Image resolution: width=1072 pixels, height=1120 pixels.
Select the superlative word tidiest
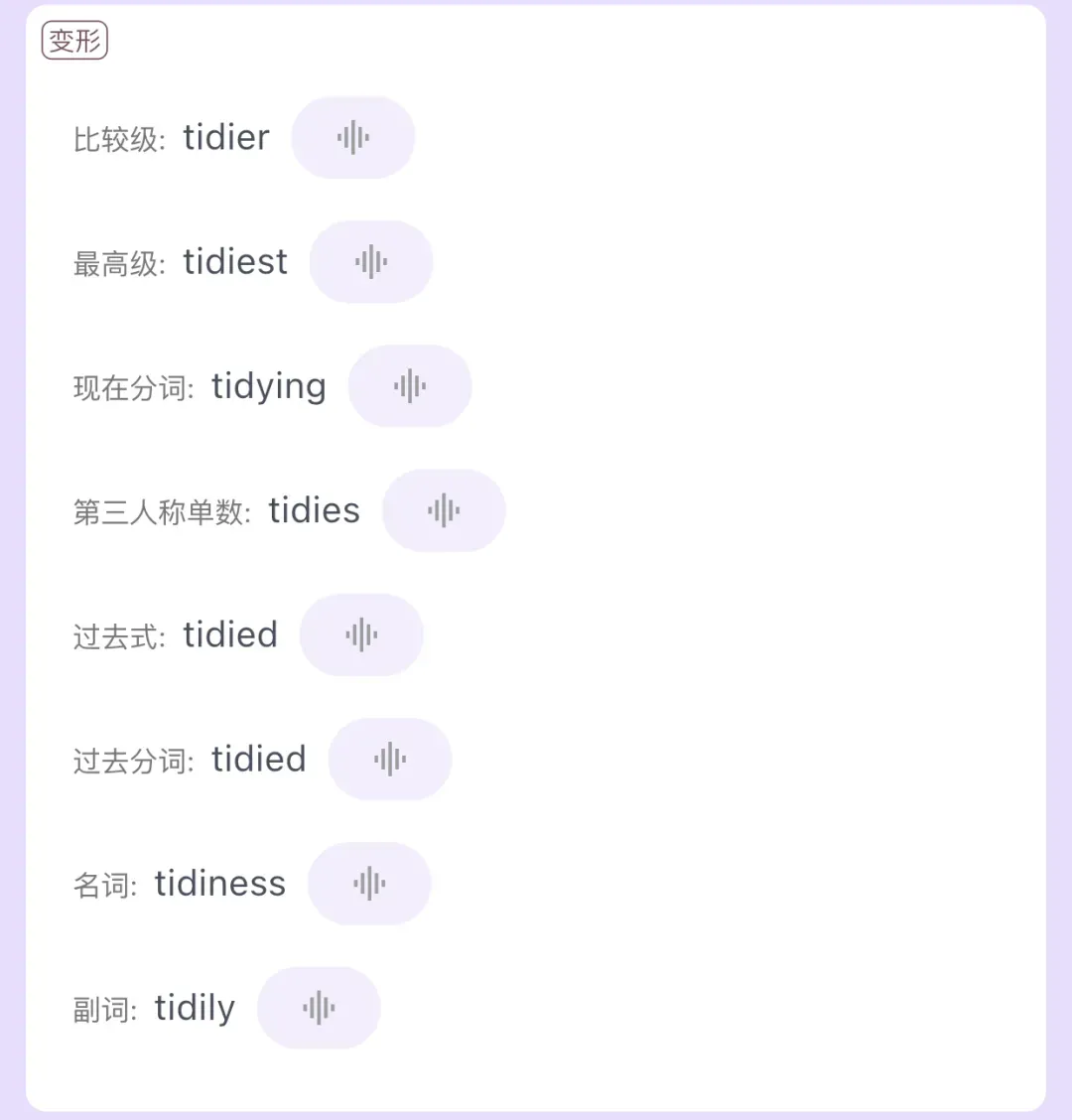click(x=235, y=261)
